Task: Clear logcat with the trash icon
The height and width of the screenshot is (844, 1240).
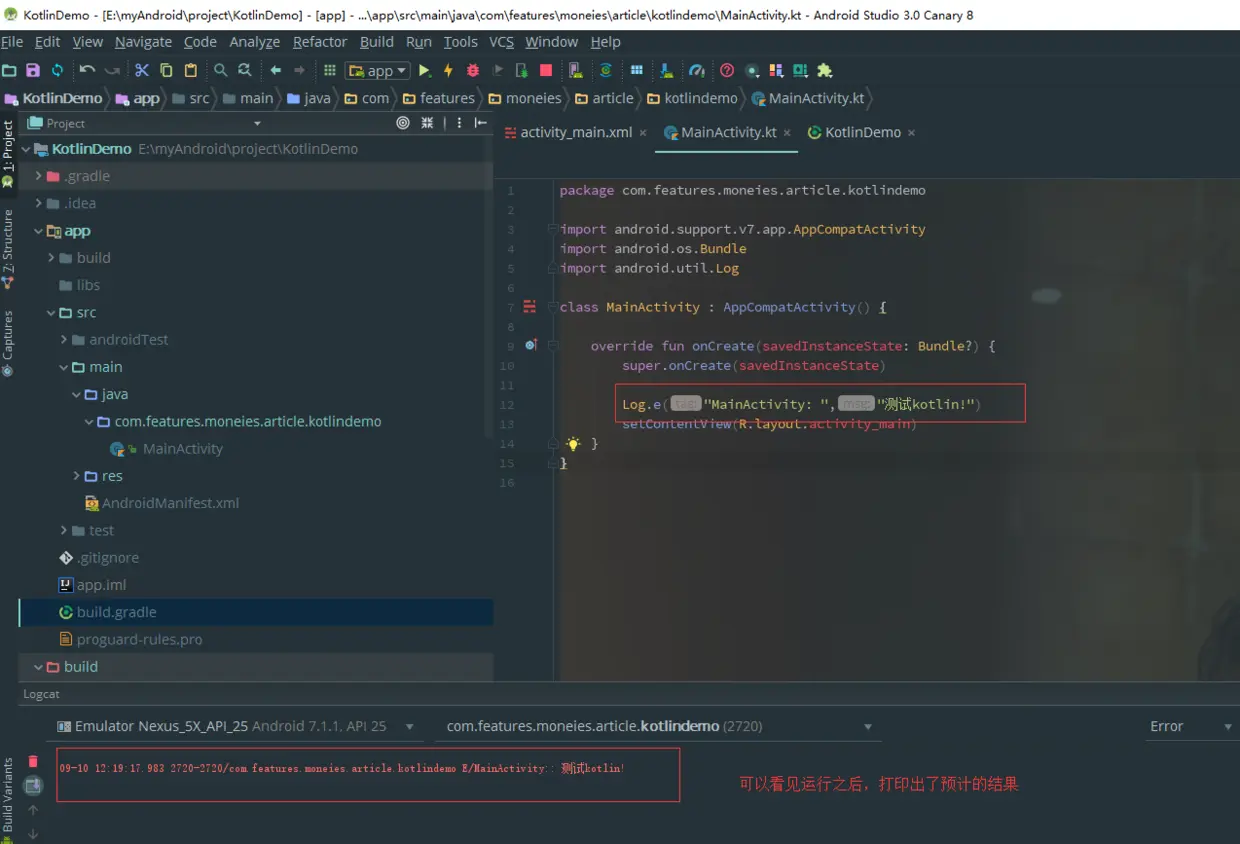Action: pyautogui.click(x=33, y=762)
